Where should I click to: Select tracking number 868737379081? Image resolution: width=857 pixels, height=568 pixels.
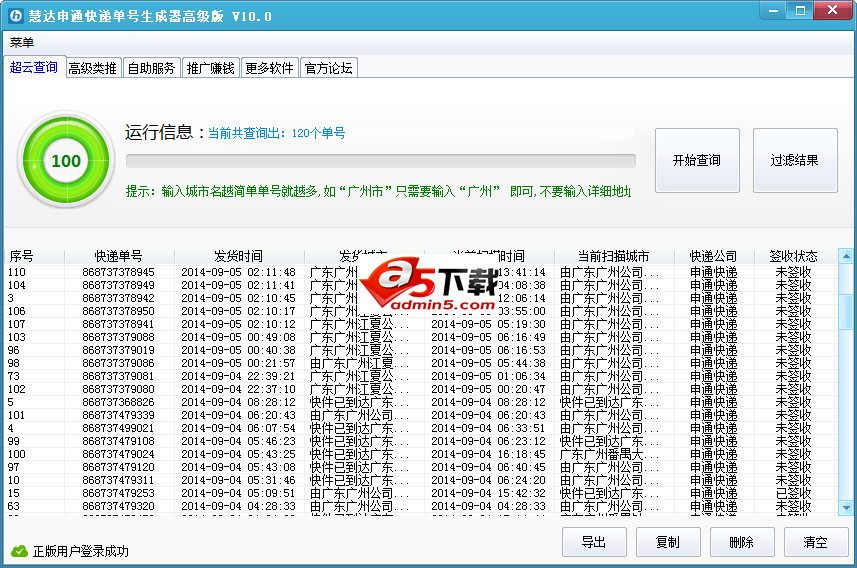119,377
